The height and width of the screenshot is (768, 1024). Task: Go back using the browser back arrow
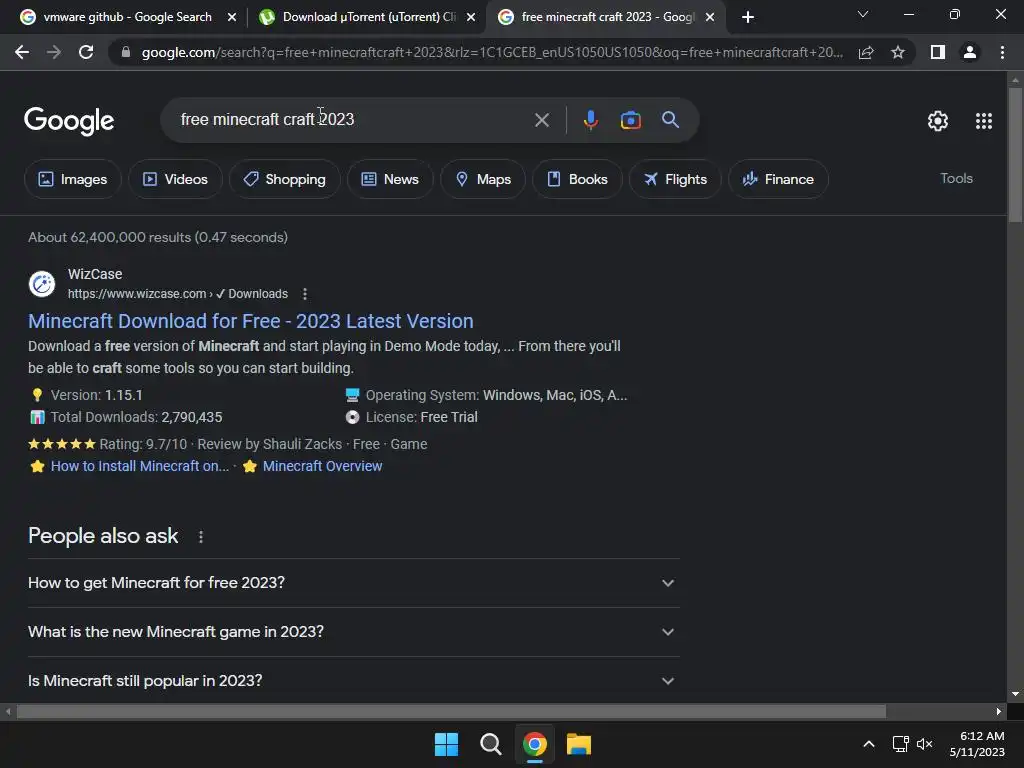pos(22,52)
